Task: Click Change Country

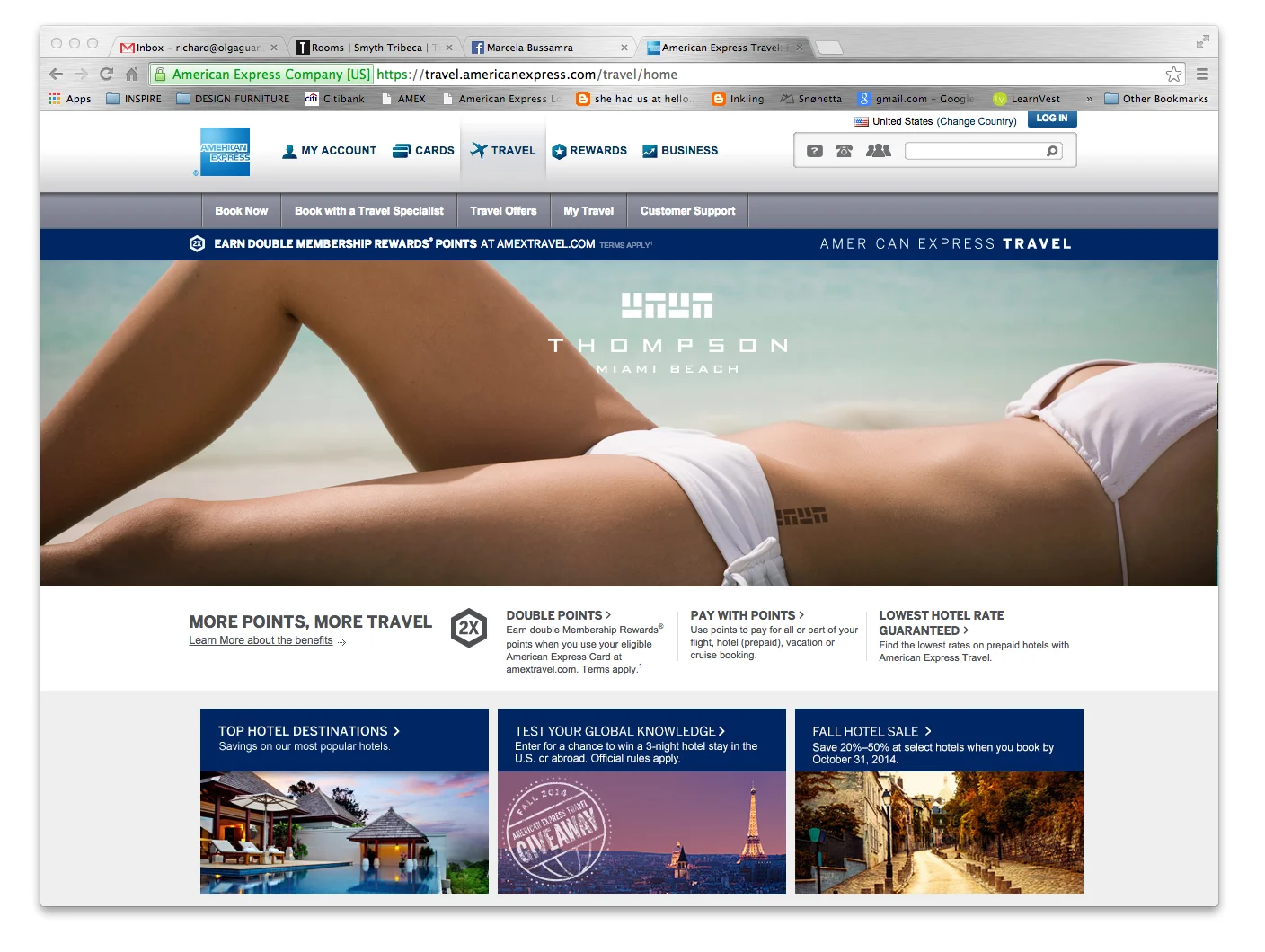Action: 977,120
